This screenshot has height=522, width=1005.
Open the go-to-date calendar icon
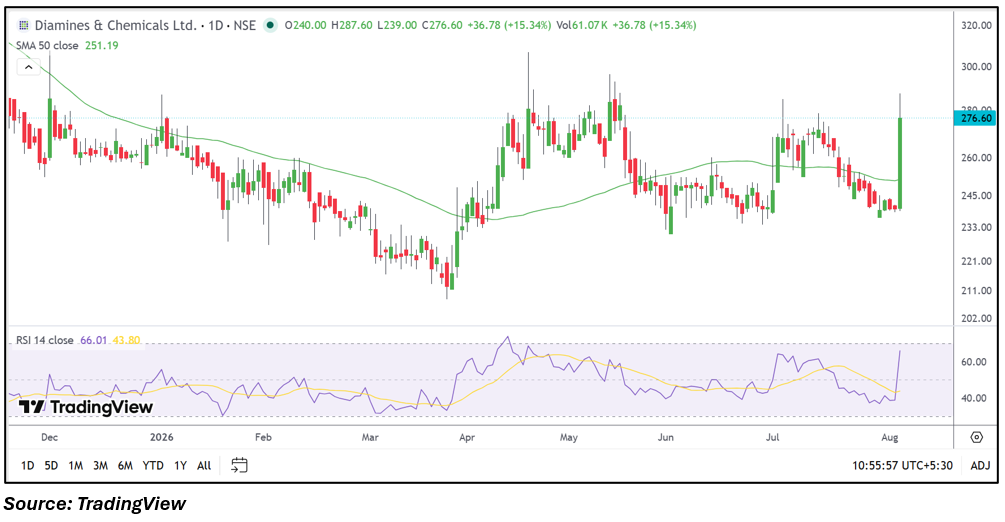click(239, 465)
